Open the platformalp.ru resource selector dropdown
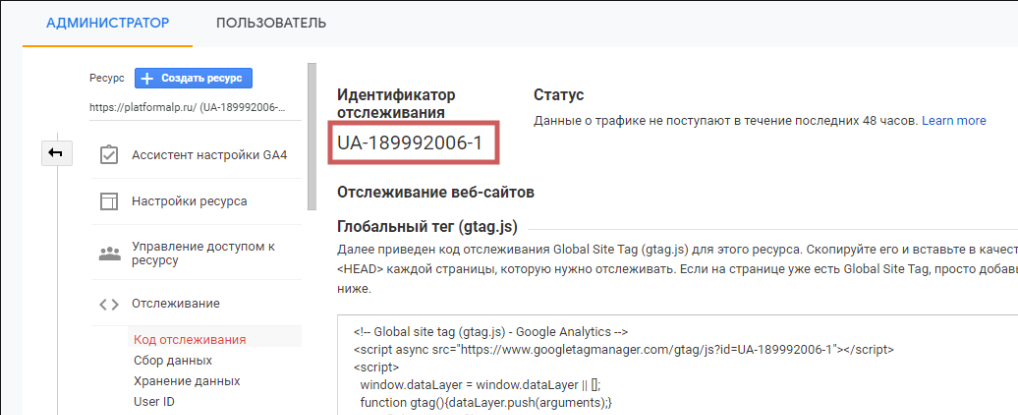Viewport: 1018px width, 415px height. point(188,107)
